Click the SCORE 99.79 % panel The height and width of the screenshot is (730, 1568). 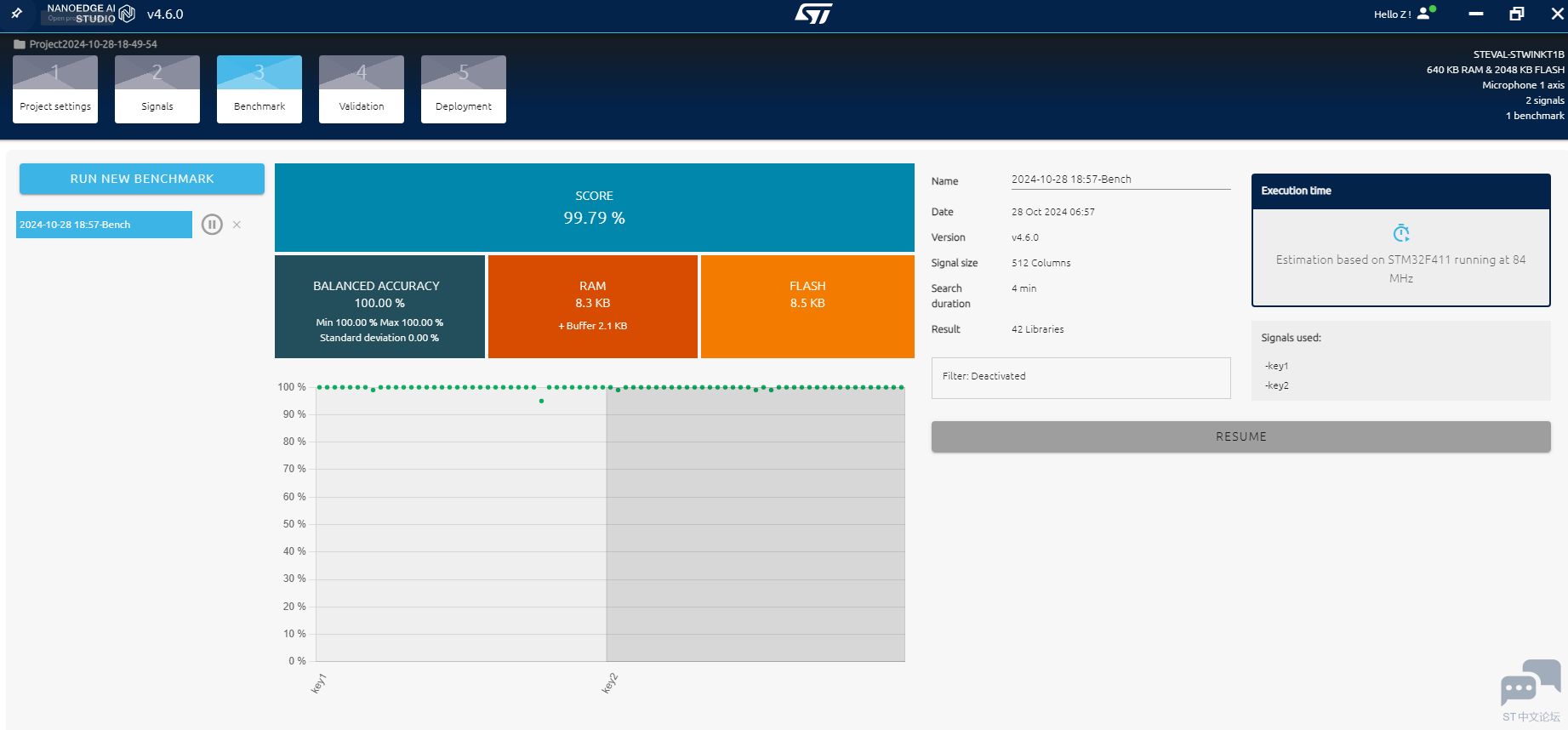[595, 208]
